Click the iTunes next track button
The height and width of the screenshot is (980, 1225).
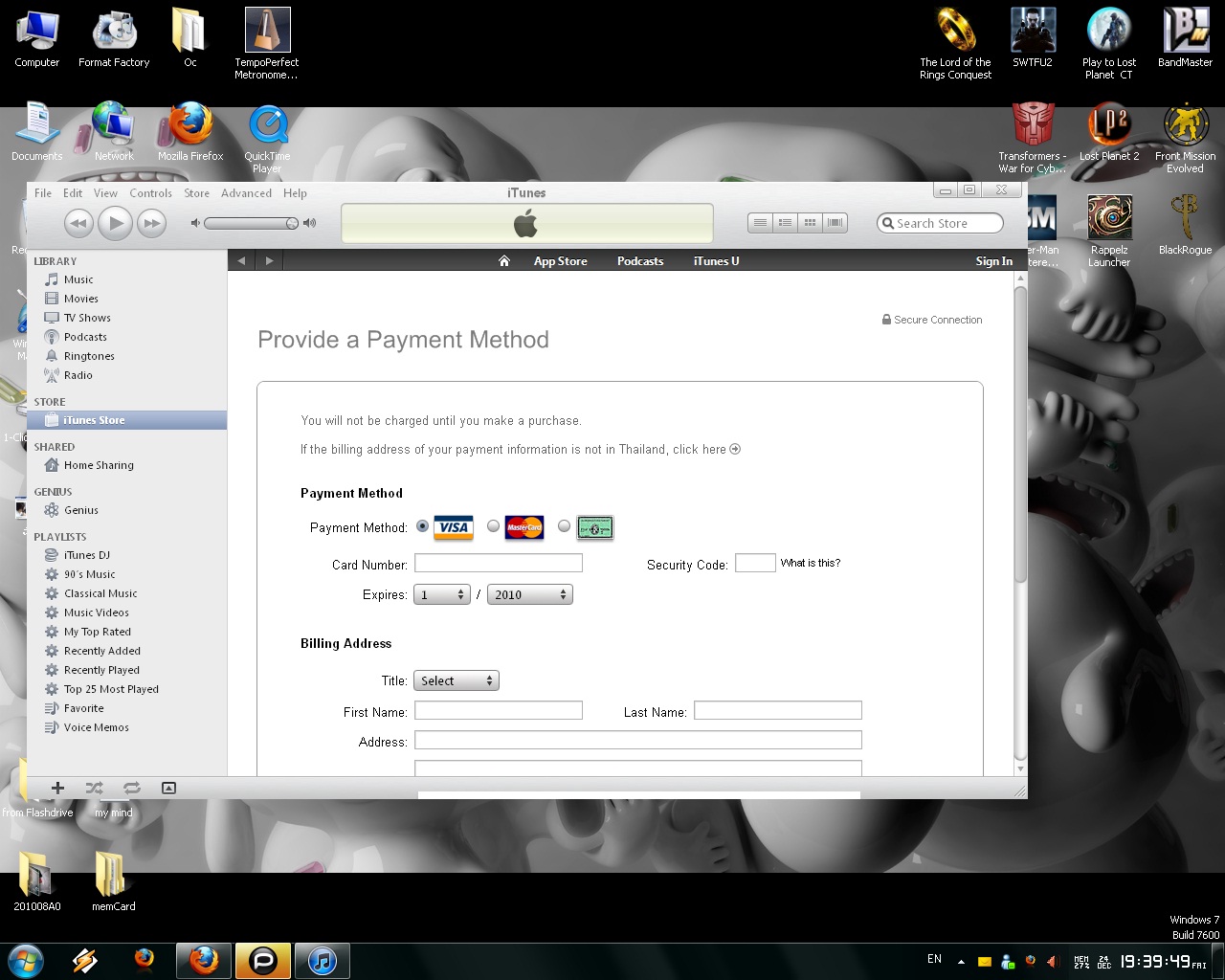click(x=151, y=223)
